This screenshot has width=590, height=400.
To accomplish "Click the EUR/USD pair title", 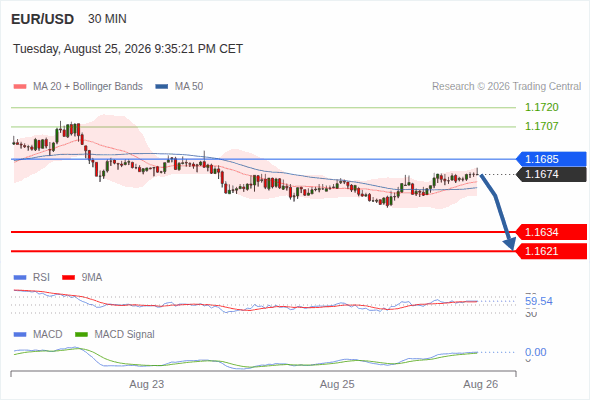I will pos(43,19).
